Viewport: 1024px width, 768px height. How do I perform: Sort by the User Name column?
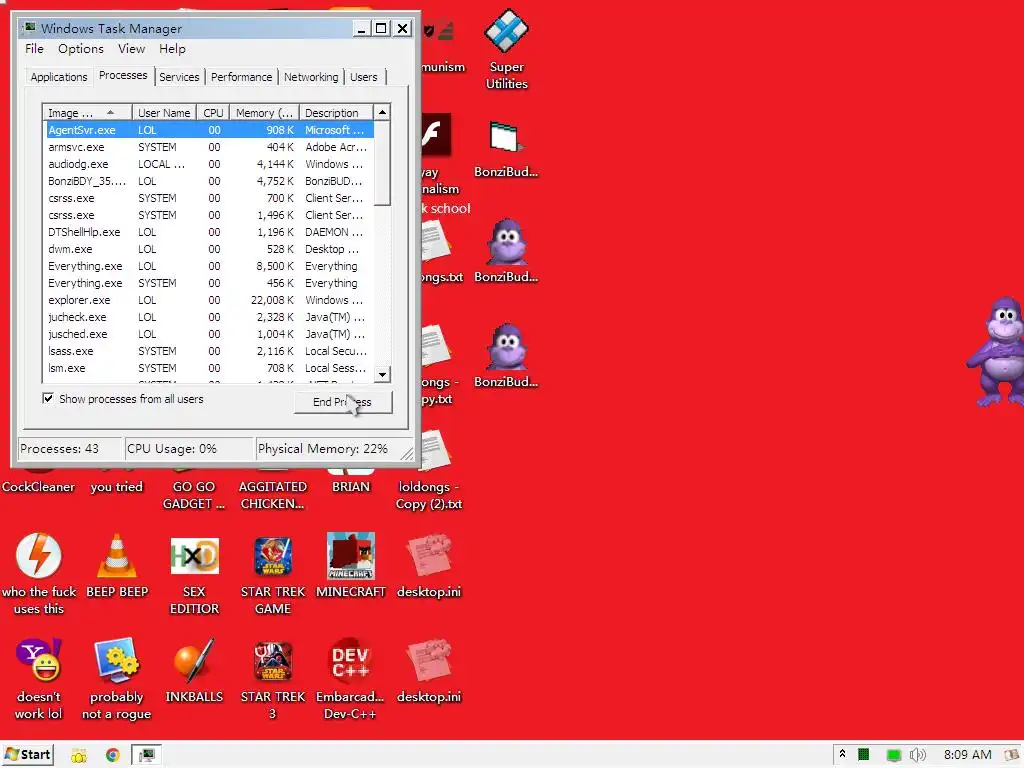(164, 113)
